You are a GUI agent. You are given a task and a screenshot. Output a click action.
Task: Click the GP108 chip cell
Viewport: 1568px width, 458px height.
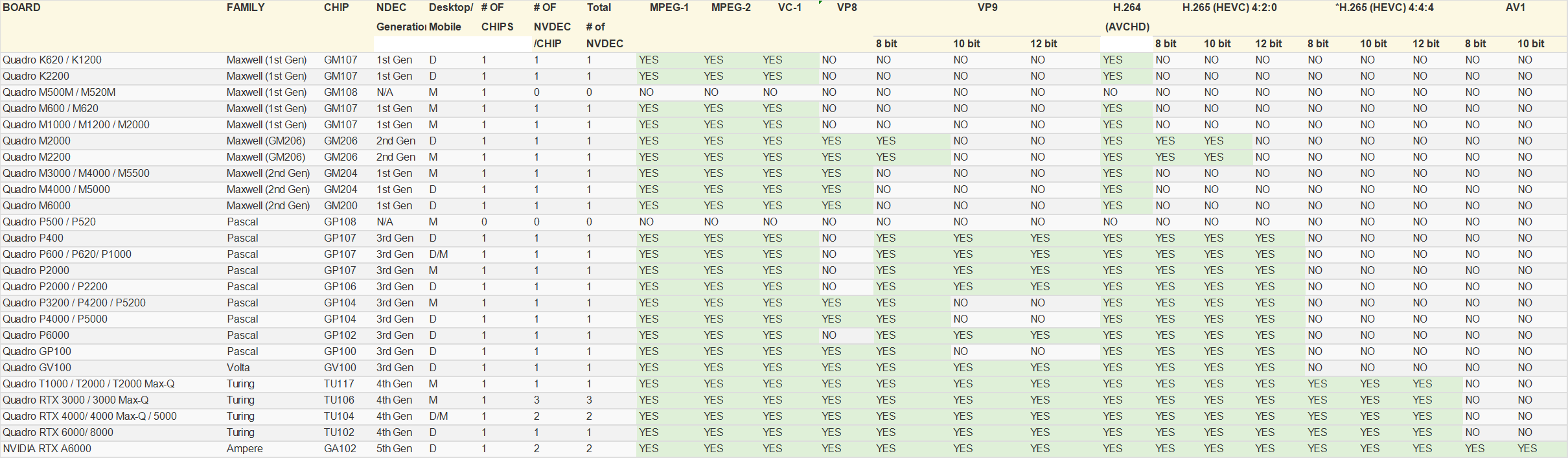pos(340,222)
